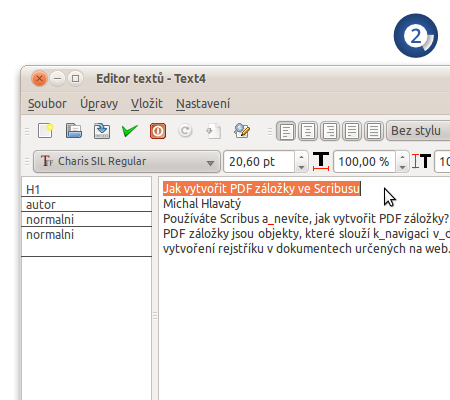Image resolution: width=450 pixels, height=400 pixels.
Task: Open the Charis SIL Regular font dropdown
Action: click(x=127, y=162)
